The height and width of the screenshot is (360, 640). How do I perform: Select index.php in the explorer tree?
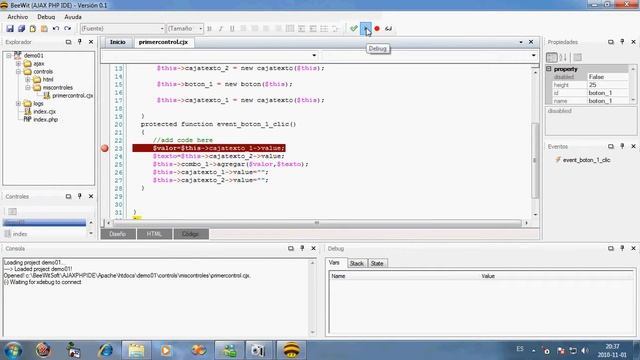pos(45,120)
